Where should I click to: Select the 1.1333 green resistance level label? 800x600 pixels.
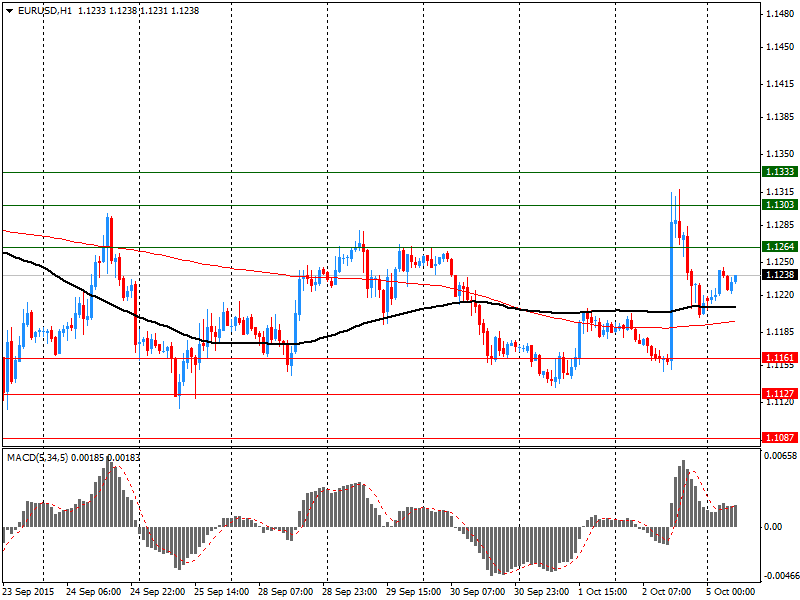[780, 172]
